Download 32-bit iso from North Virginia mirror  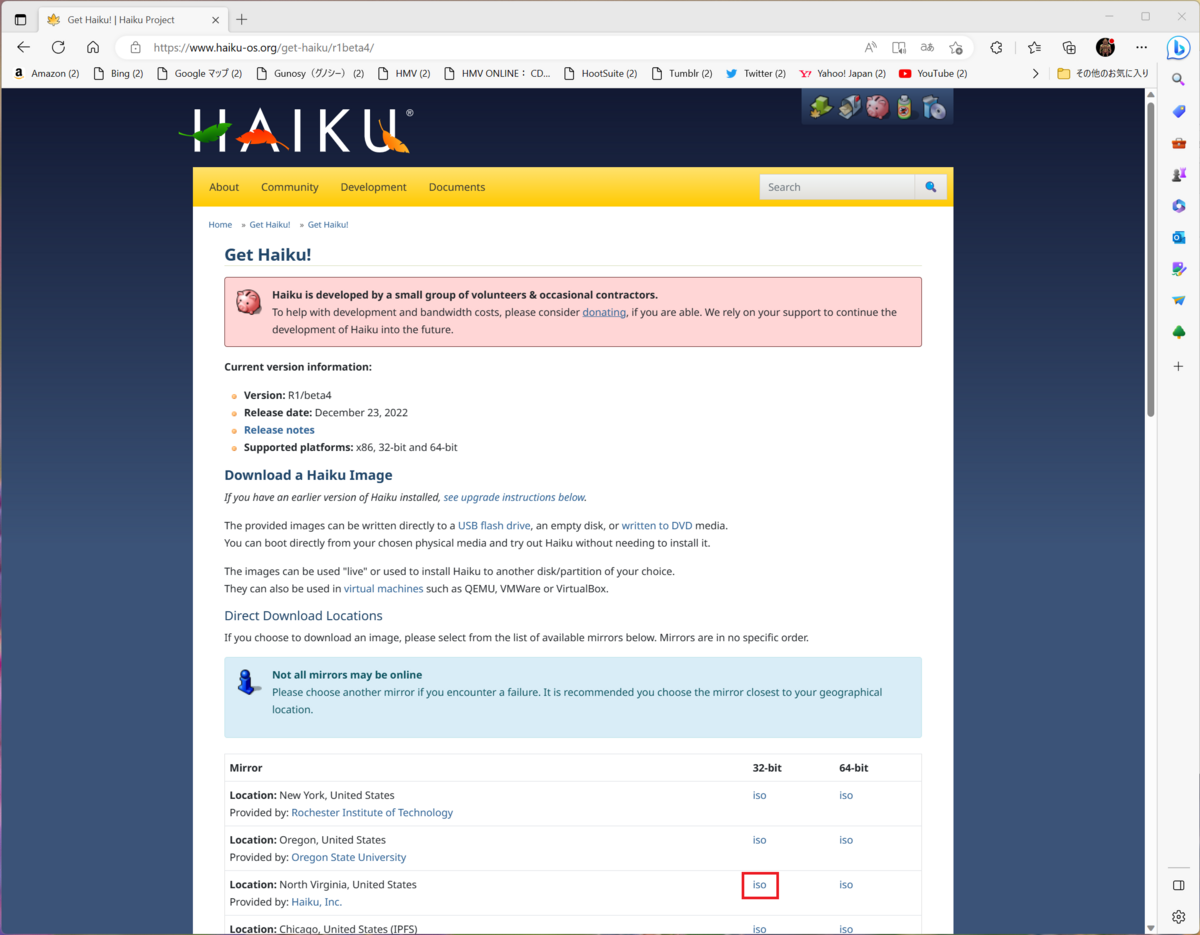point(760,885)
